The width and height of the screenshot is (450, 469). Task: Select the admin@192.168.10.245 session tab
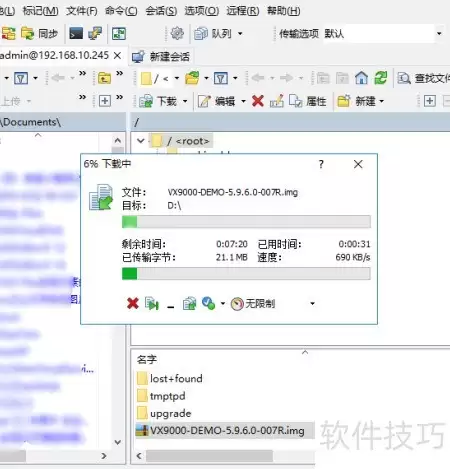pyautogui.click(x=54, y=55)
